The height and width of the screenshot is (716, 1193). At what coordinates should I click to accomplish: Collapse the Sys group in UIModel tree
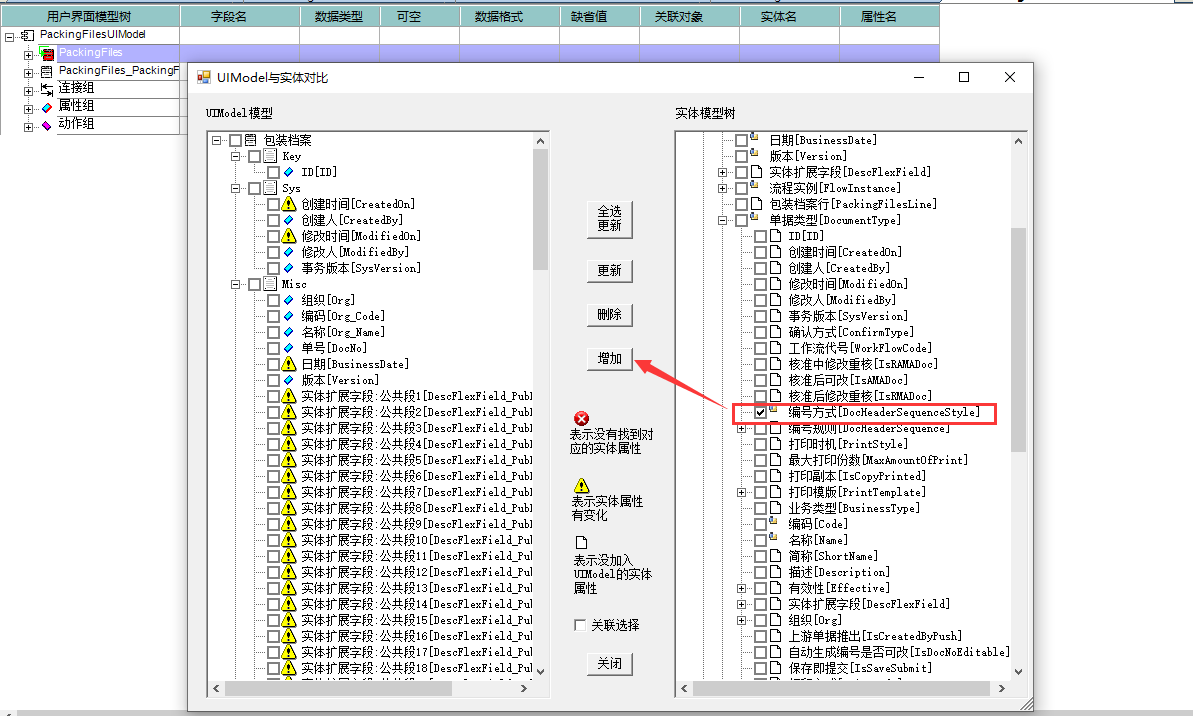click(x=236, y=188)
